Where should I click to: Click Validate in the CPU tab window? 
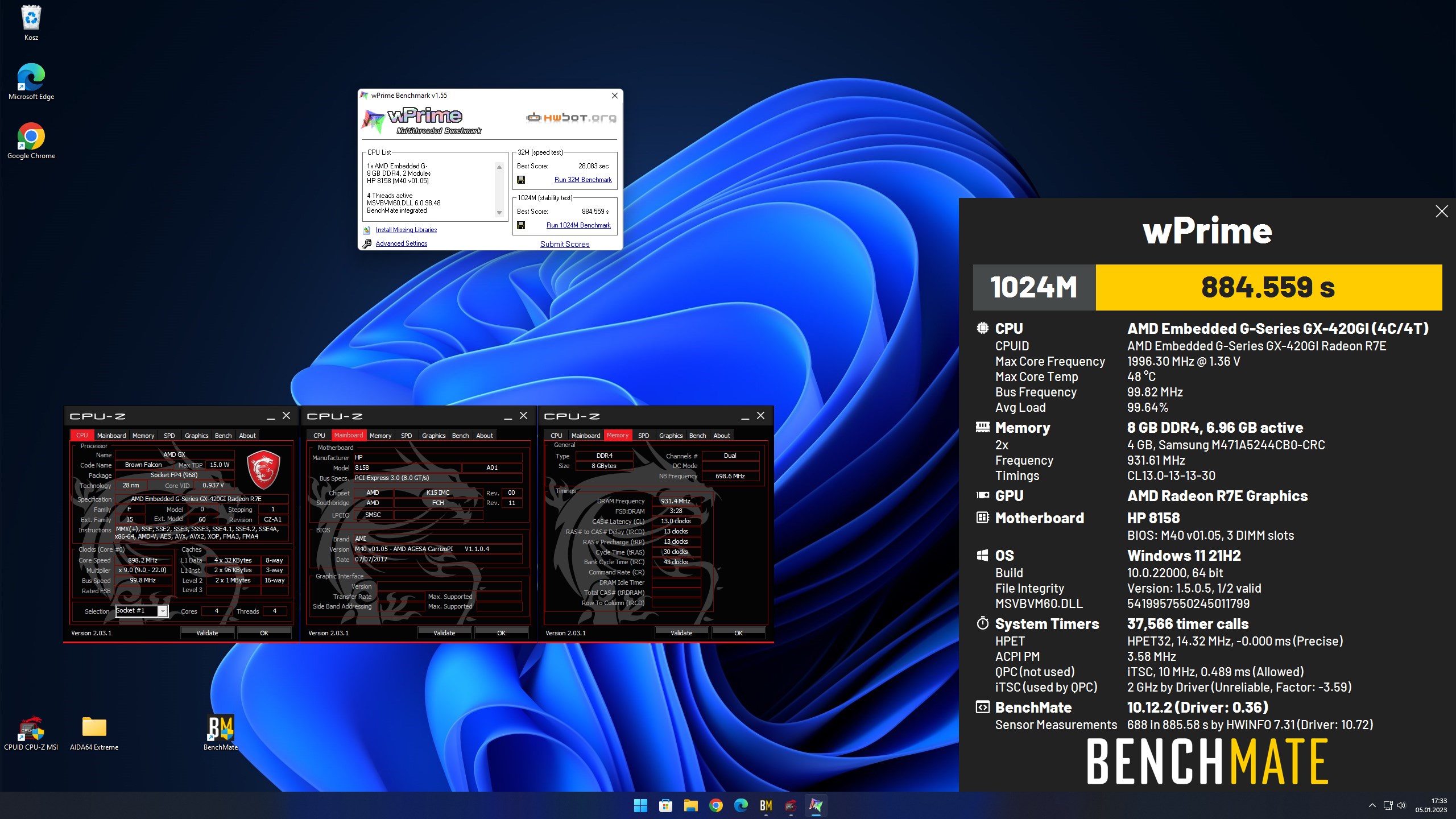click(207, 632)
